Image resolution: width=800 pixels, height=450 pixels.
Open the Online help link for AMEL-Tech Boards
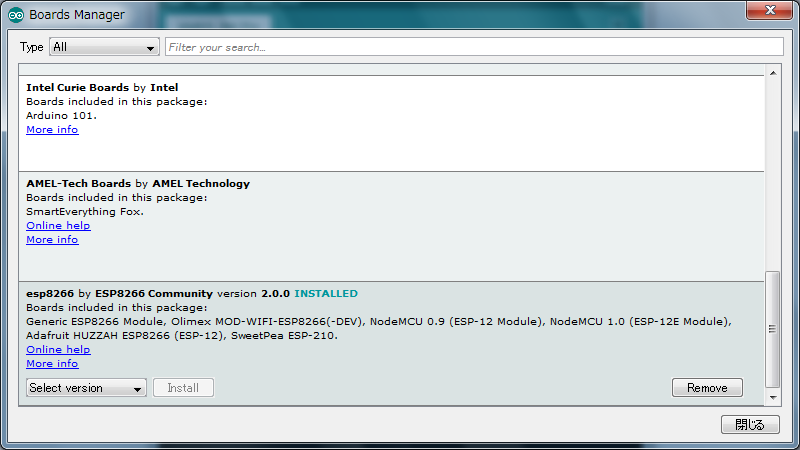[58, 226]
